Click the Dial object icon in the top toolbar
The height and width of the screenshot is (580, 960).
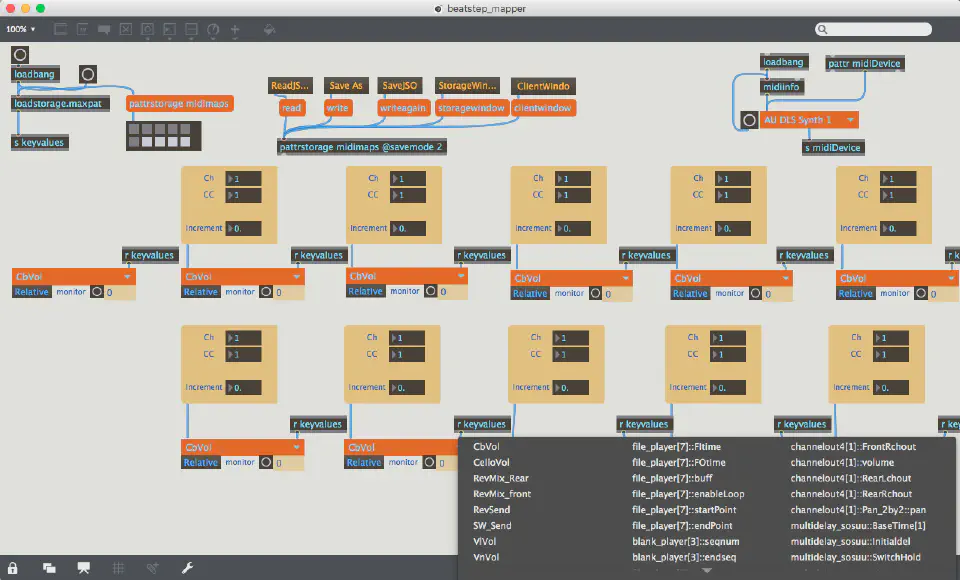tap(213, 29)
